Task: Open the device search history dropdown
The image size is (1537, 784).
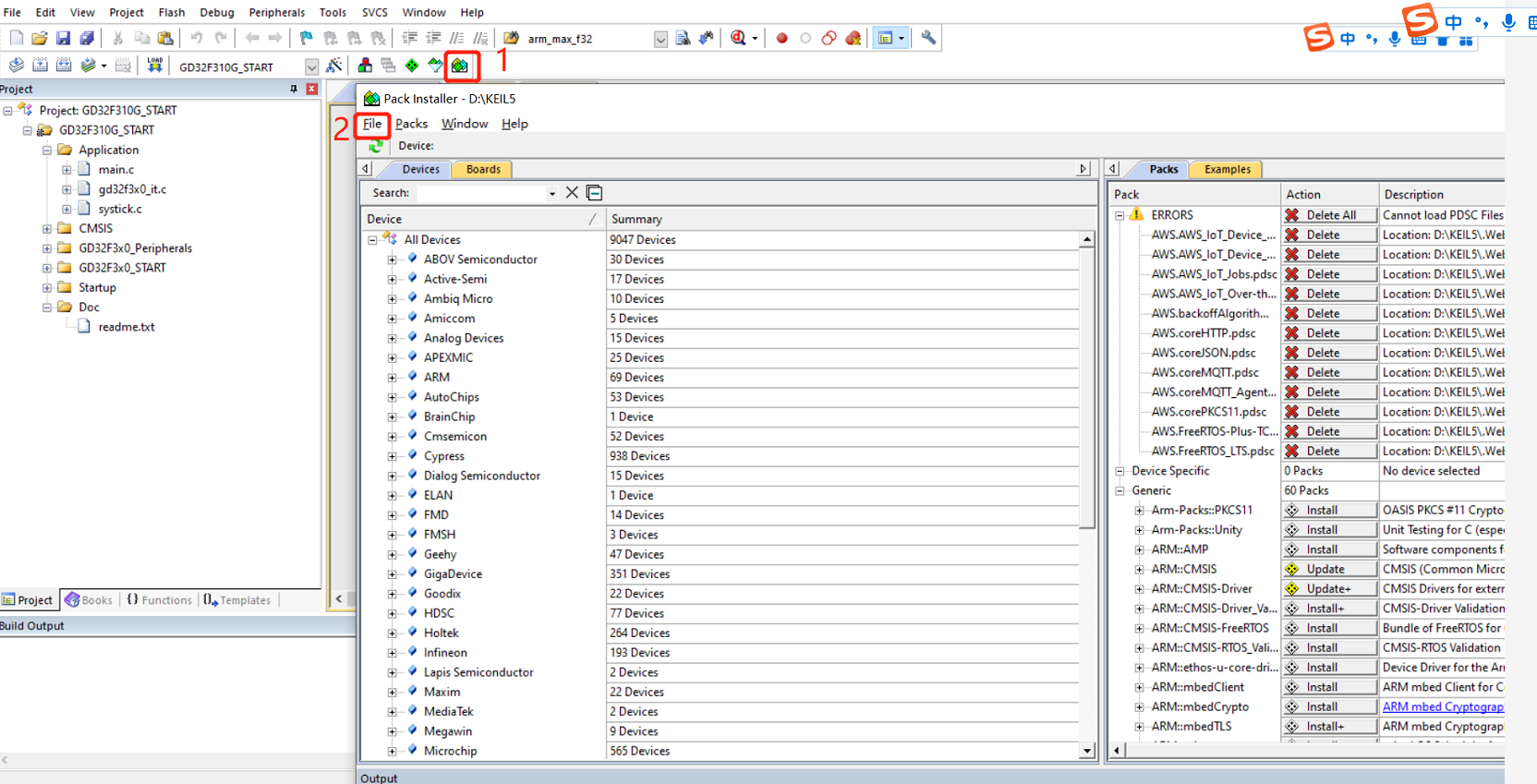Action: pyautogui.click(x=552, y=193)
